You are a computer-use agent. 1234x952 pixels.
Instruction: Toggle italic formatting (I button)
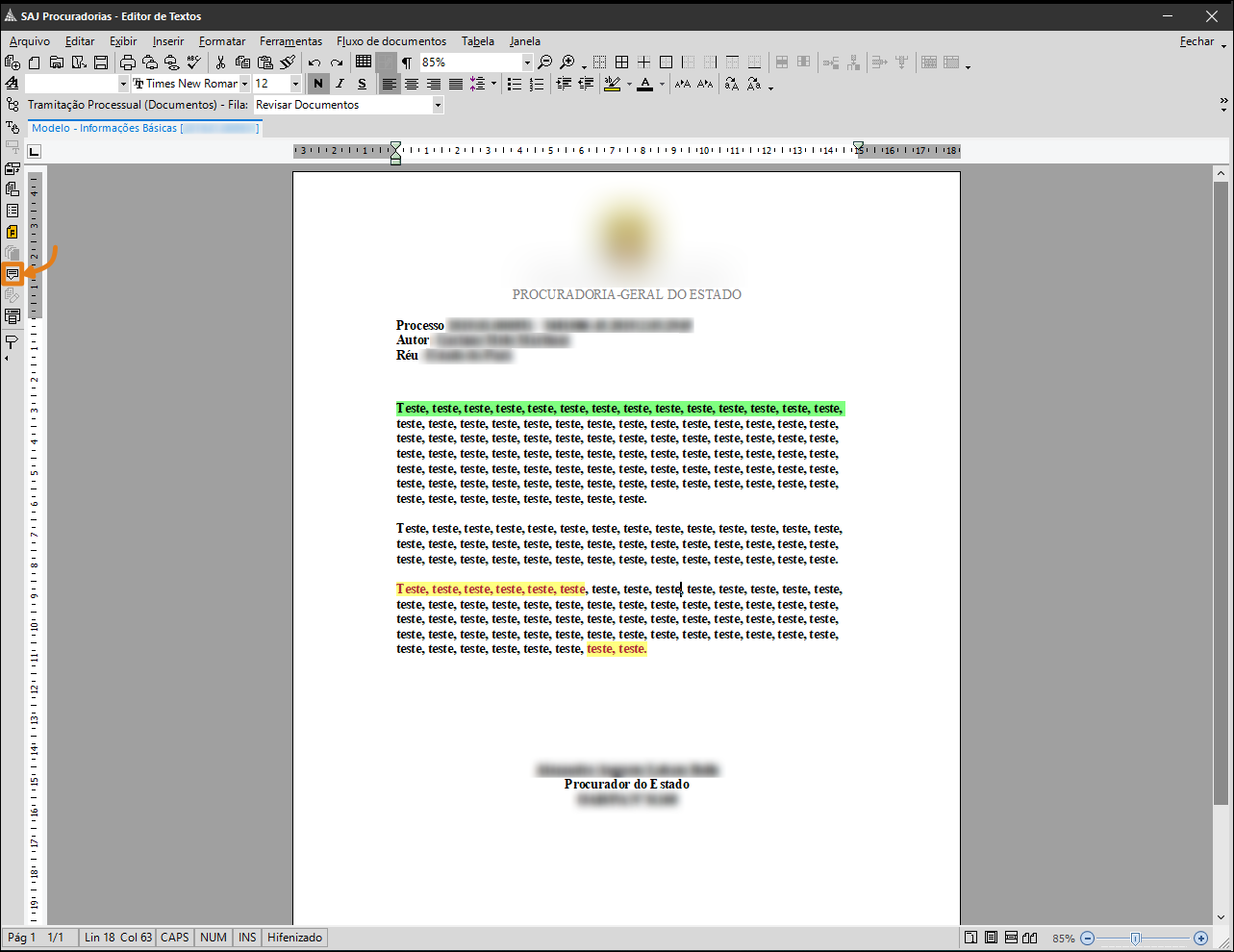[340, 85]
